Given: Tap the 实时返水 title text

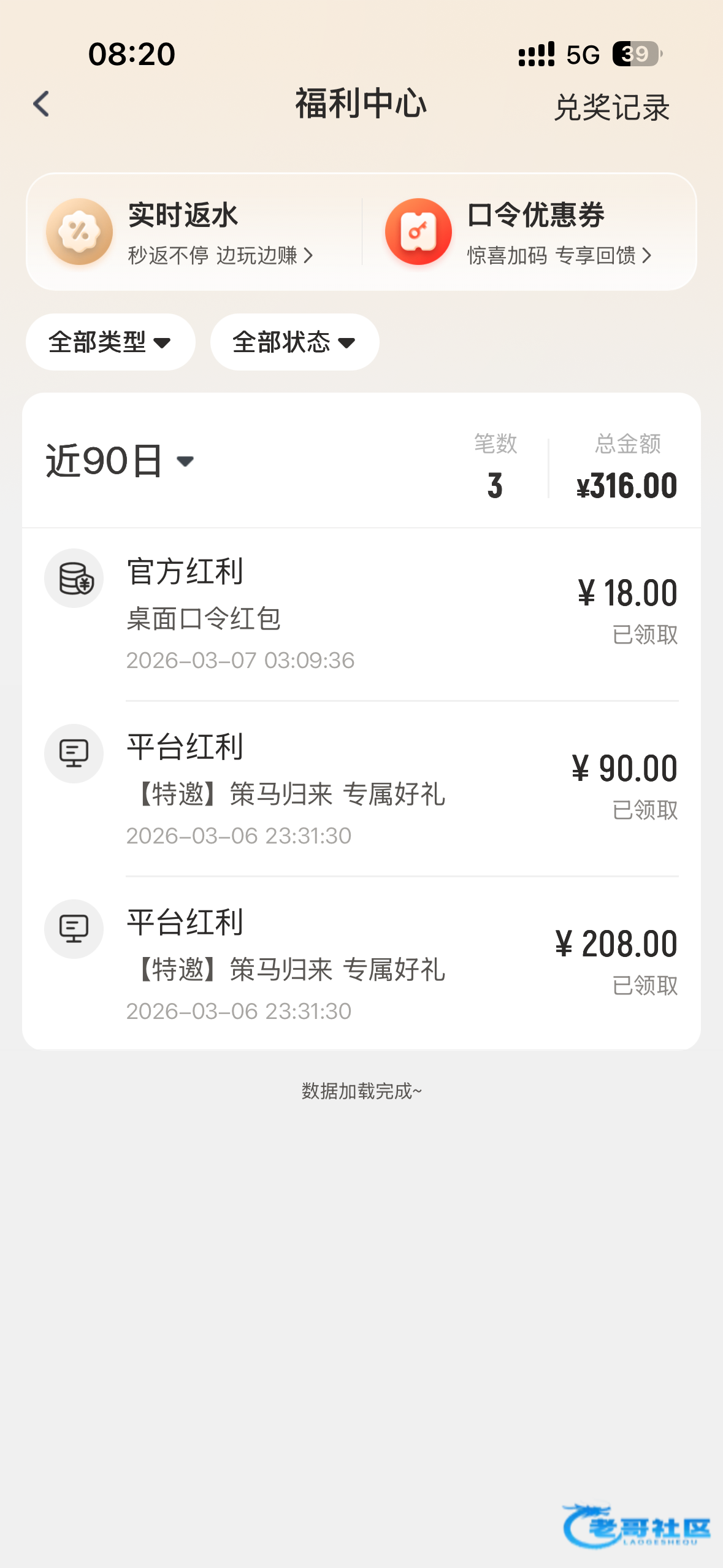Looking at the screenshot, I should coord(183,215).
